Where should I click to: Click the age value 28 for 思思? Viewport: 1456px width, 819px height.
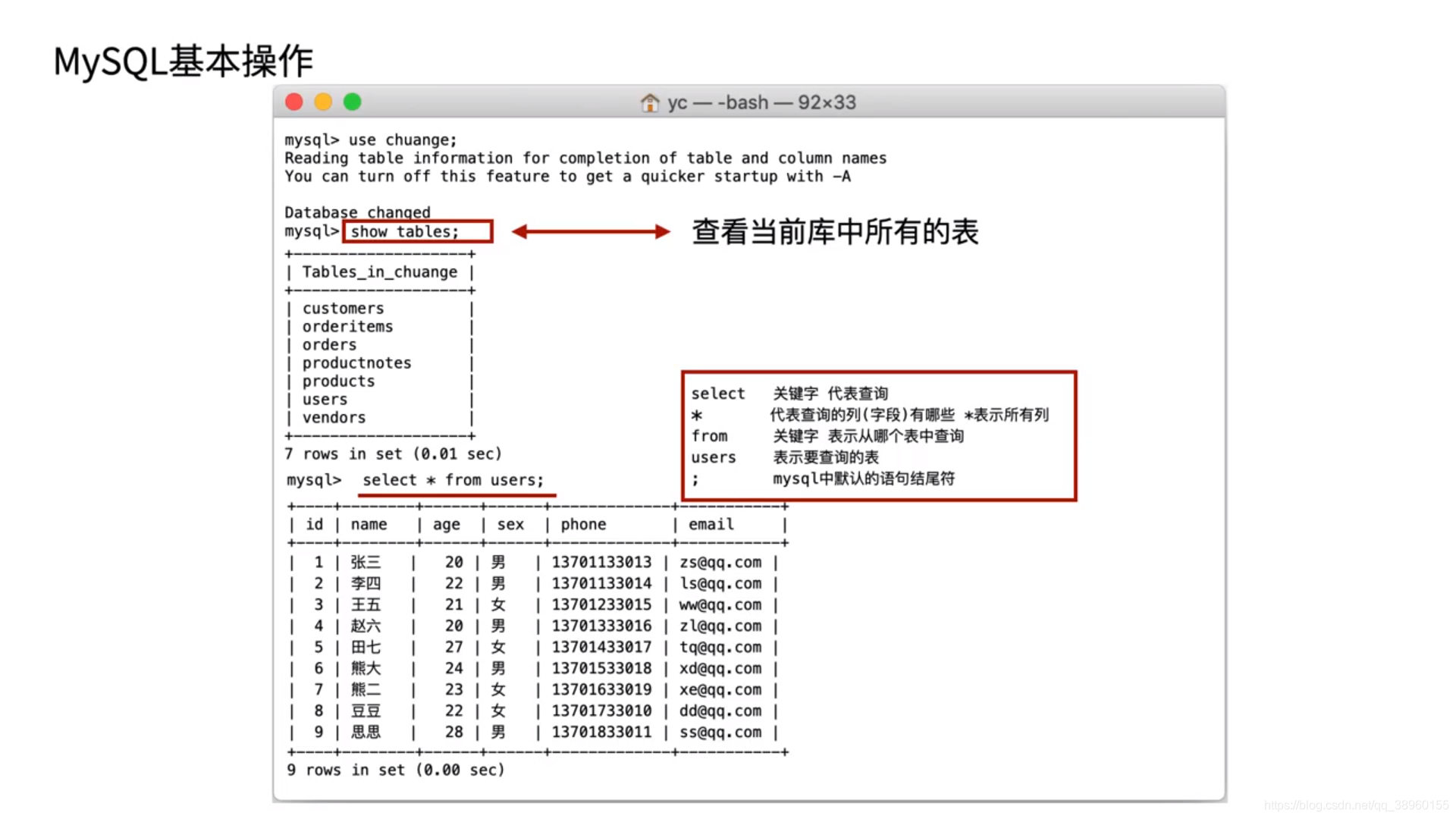[453, 733]
